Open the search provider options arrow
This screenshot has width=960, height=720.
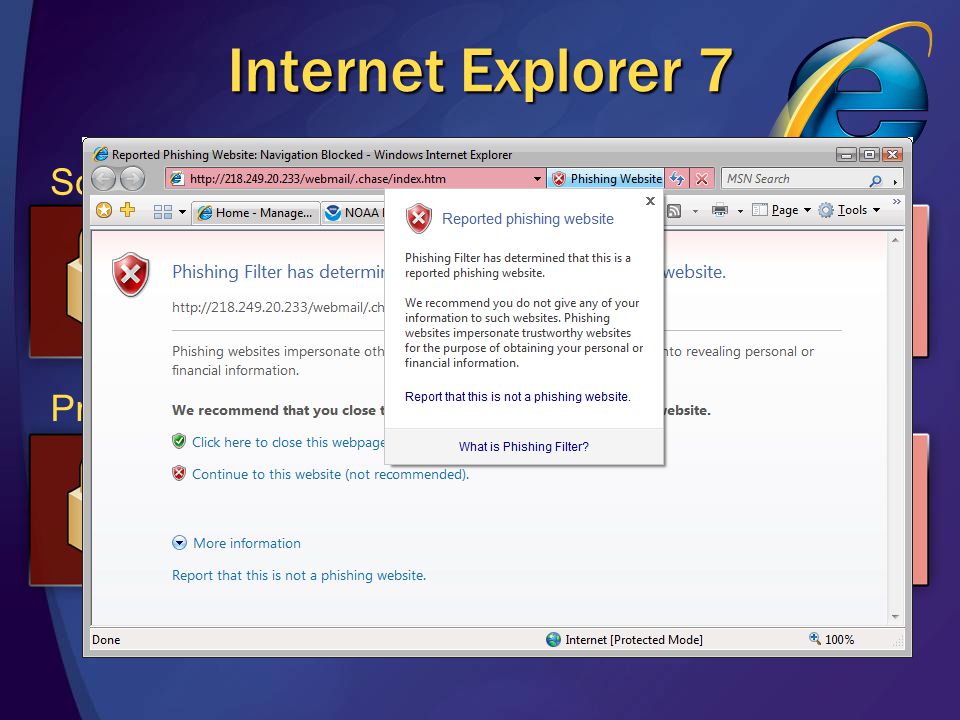pos(895,181)
